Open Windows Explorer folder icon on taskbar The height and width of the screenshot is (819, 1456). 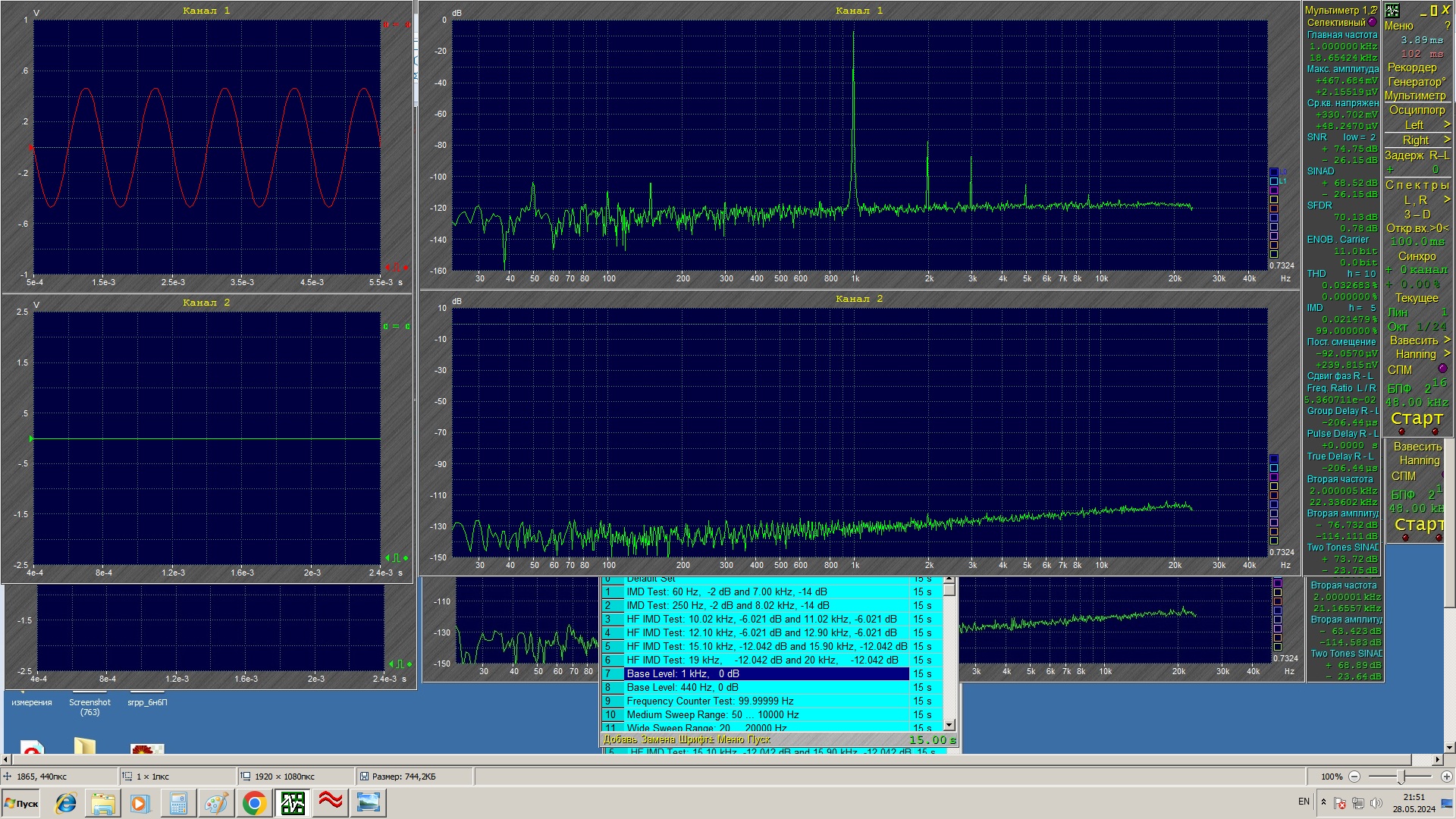[103, 803]
